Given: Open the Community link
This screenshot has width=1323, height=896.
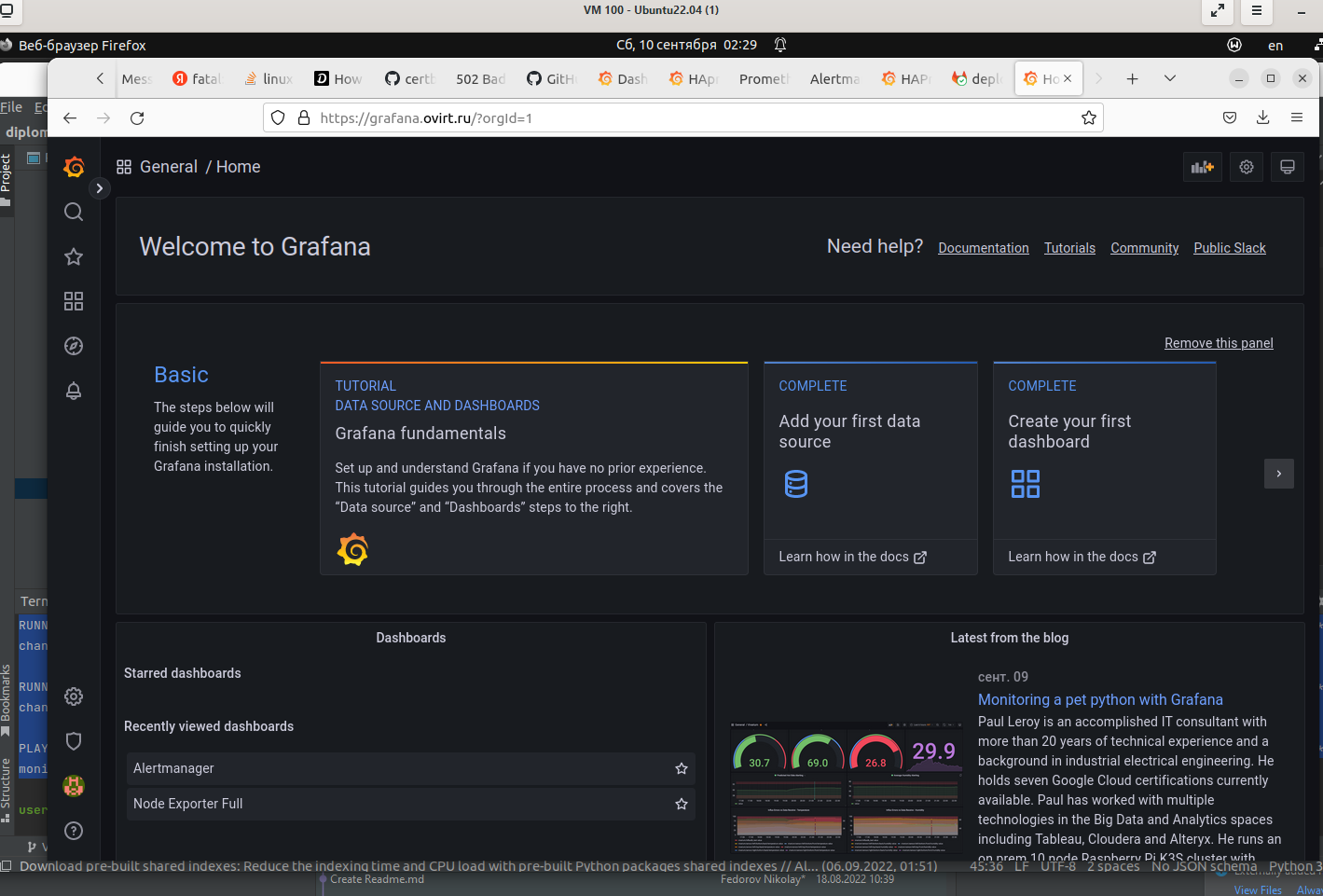Looking at the screenshot, I should pos(1145,248).
